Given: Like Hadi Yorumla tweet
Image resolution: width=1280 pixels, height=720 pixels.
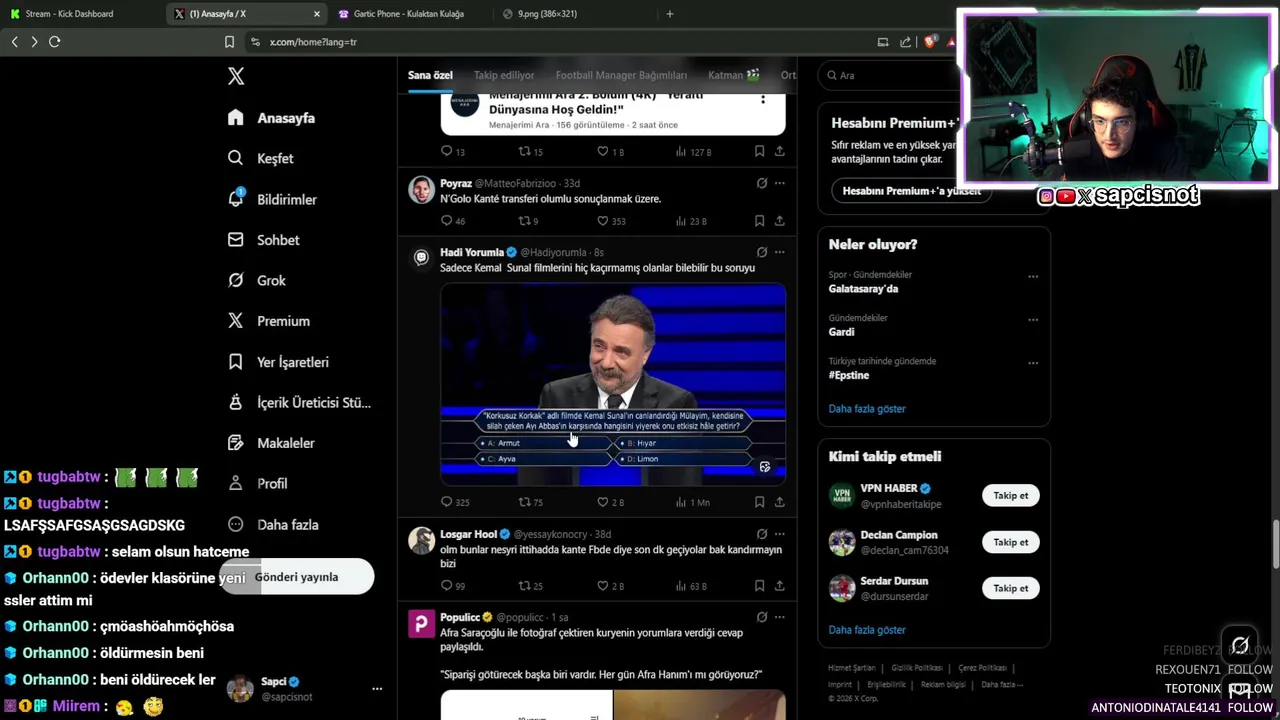Looking at the screenshot, I should 602,502.
